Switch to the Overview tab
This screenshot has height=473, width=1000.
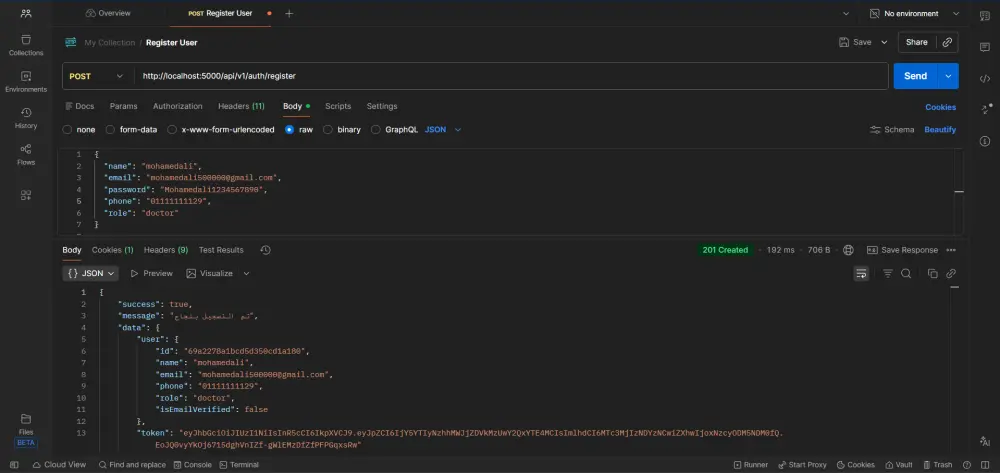tap(108, 13)
